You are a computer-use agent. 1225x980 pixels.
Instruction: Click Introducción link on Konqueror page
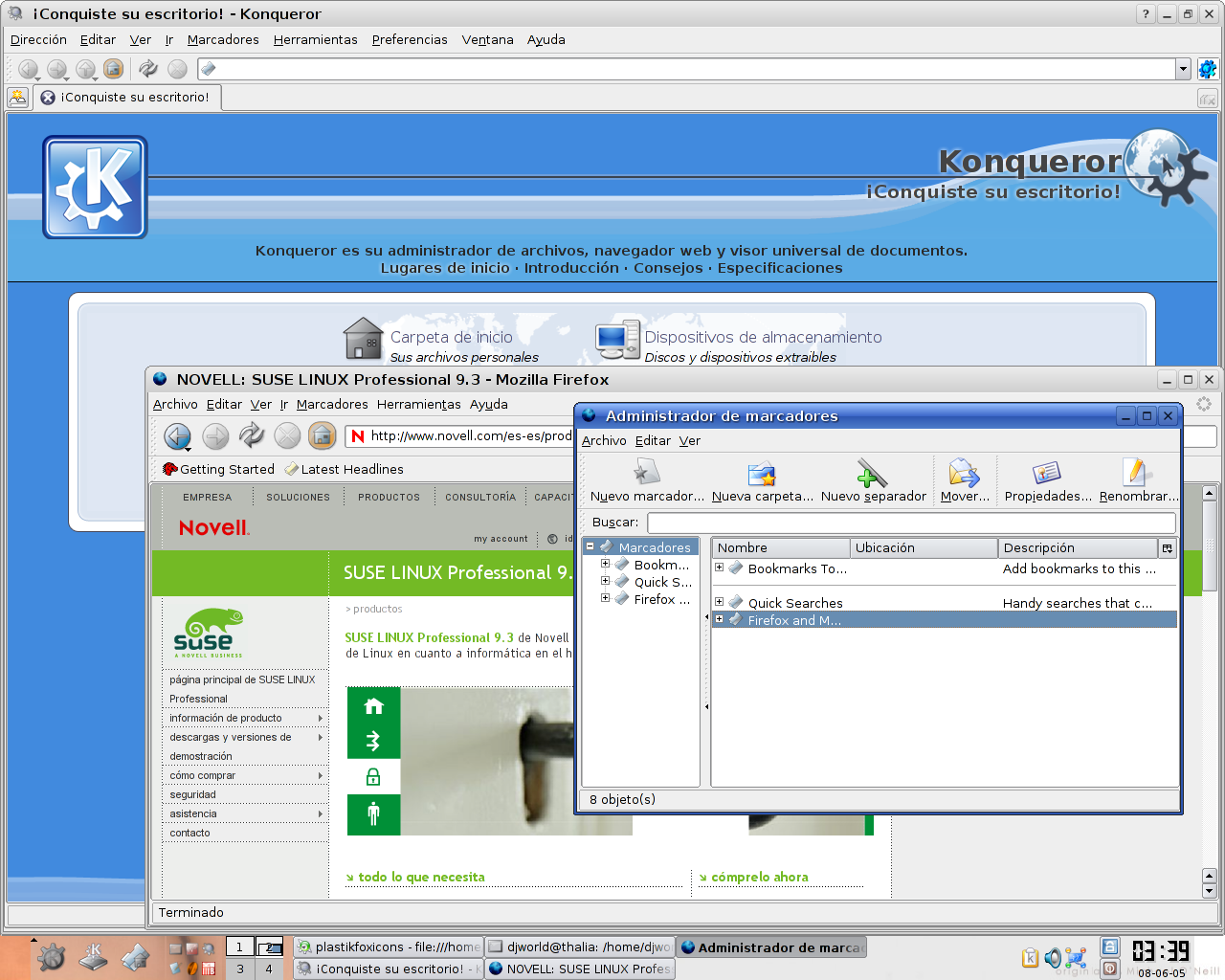(571, 268)
